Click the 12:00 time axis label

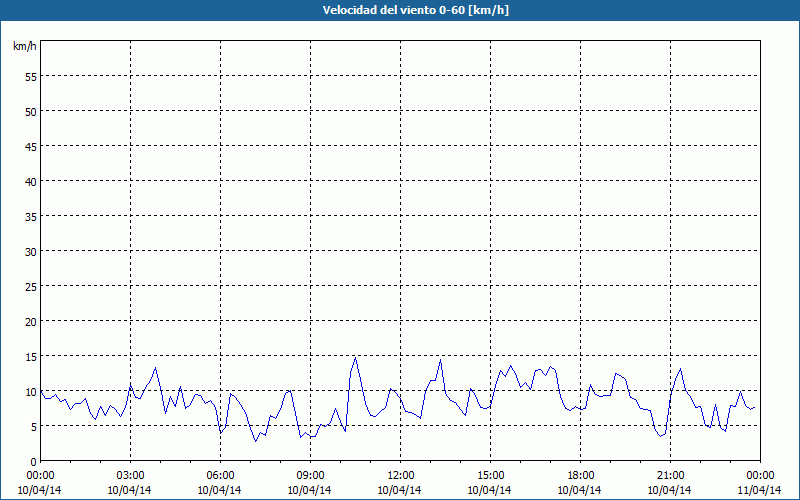(401, 476)
